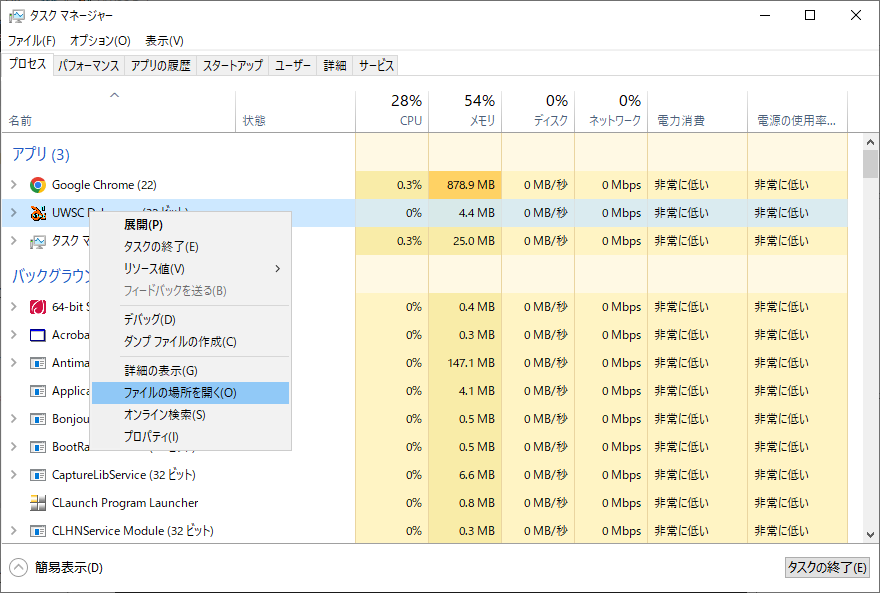Click Task Manager title bar icon
Viewport: 880px width, 593px height.
17,16
